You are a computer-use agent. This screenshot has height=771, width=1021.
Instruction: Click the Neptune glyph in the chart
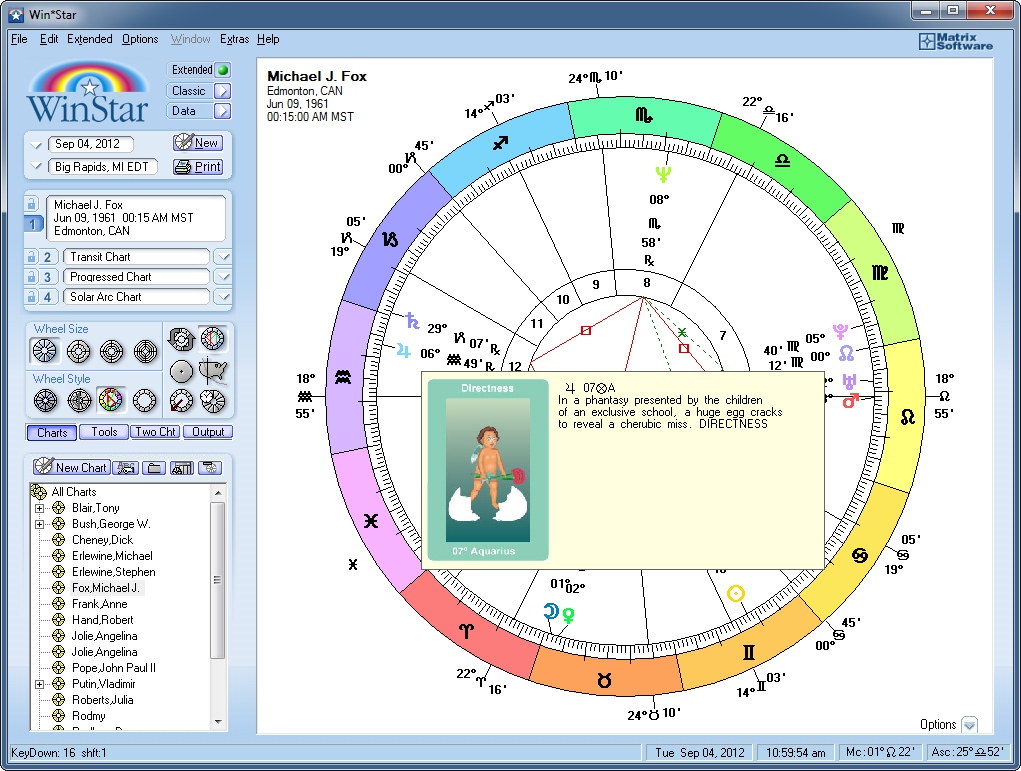pos(663,174)
